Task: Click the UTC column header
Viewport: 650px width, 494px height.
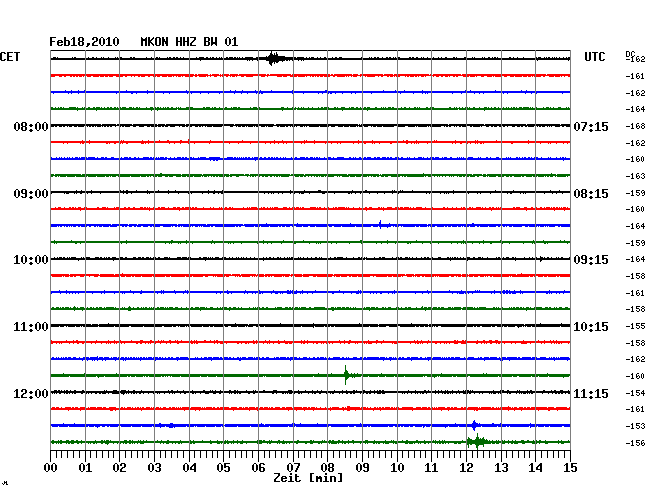Action: point(595,57)
